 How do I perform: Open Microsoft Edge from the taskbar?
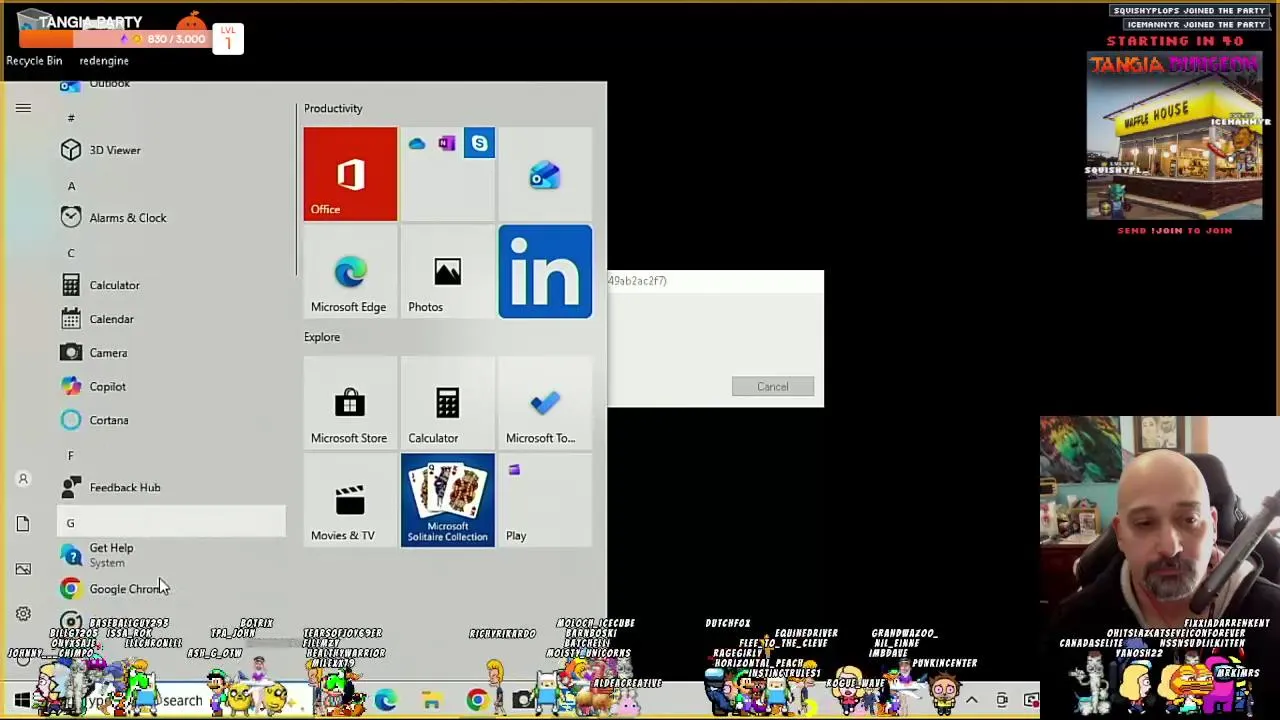[386, 700]
